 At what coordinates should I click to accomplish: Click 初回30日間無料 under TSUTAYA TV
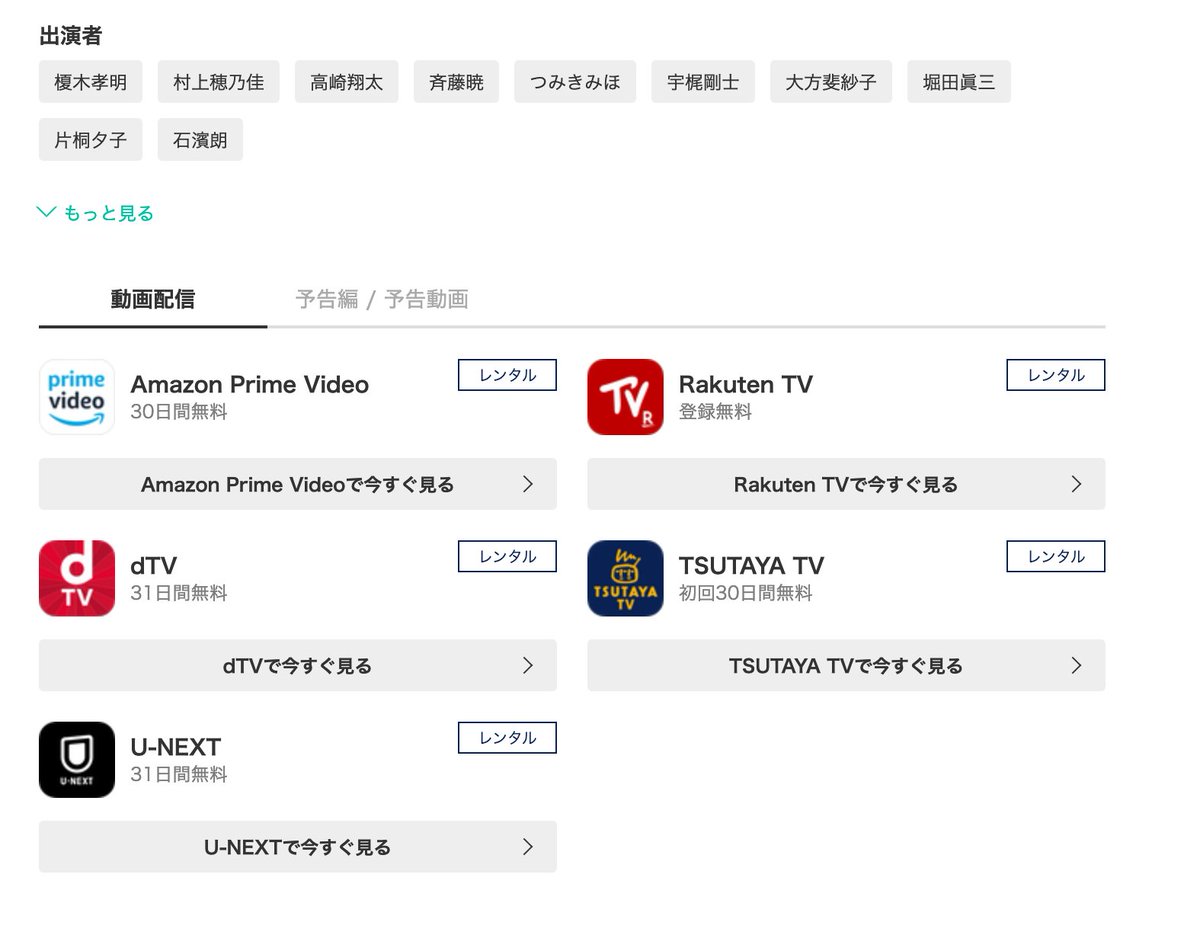click(x=746, y=593)
